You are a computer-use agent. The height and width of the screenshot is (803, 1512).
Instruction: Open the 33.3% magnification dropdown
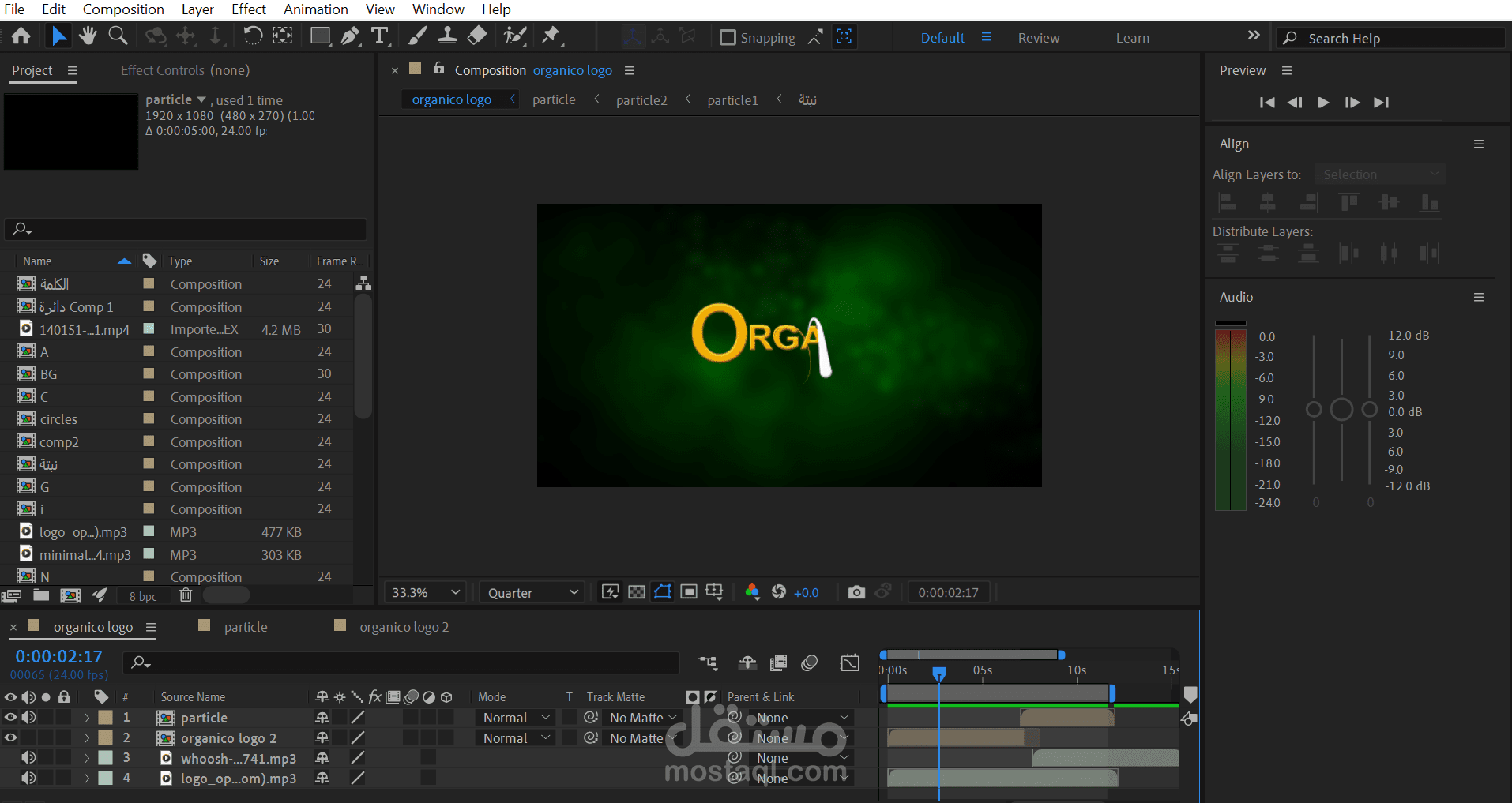click(x=427, y=593)
